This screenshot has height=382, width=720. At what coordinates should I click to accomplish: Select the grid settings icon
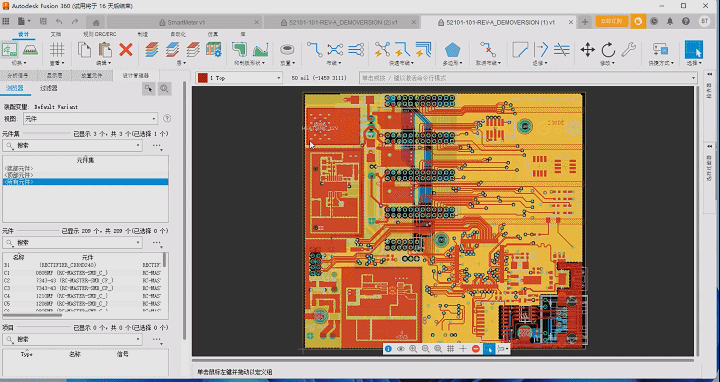click(x=57, y=50)
